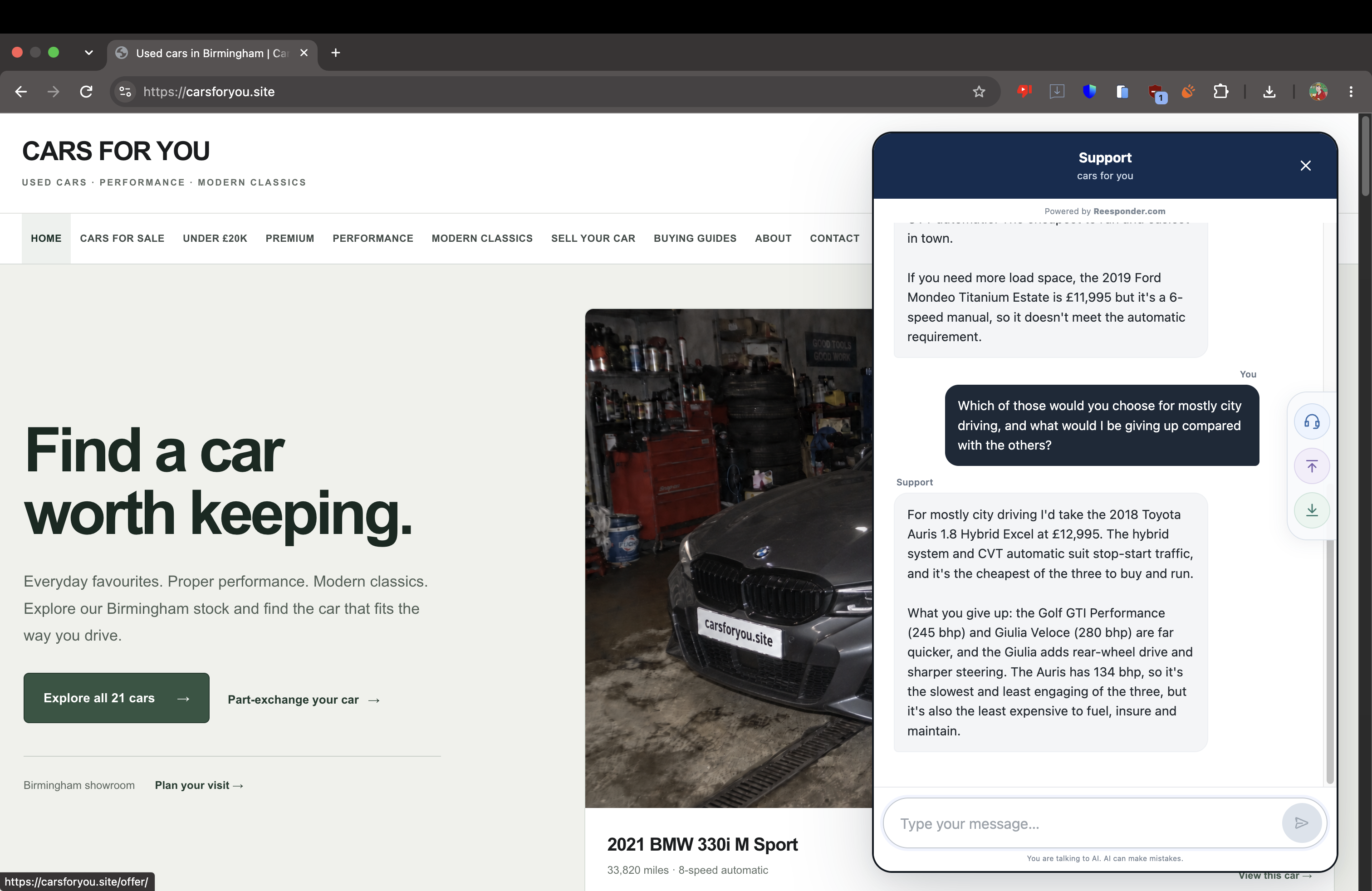
Task: Bookmark this page with the star icon
Action: pyautogui.click(x=979, y=92)
